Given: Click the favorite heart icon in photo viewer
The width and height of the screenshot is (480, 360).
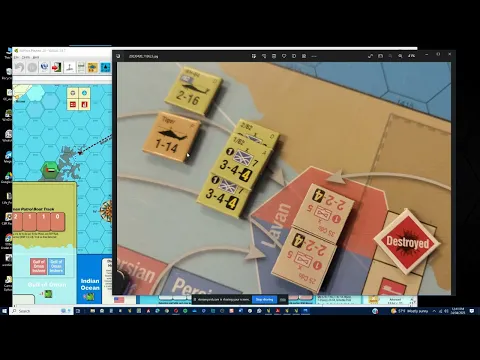Looking at the screenshot, I should tap(284, 56).
